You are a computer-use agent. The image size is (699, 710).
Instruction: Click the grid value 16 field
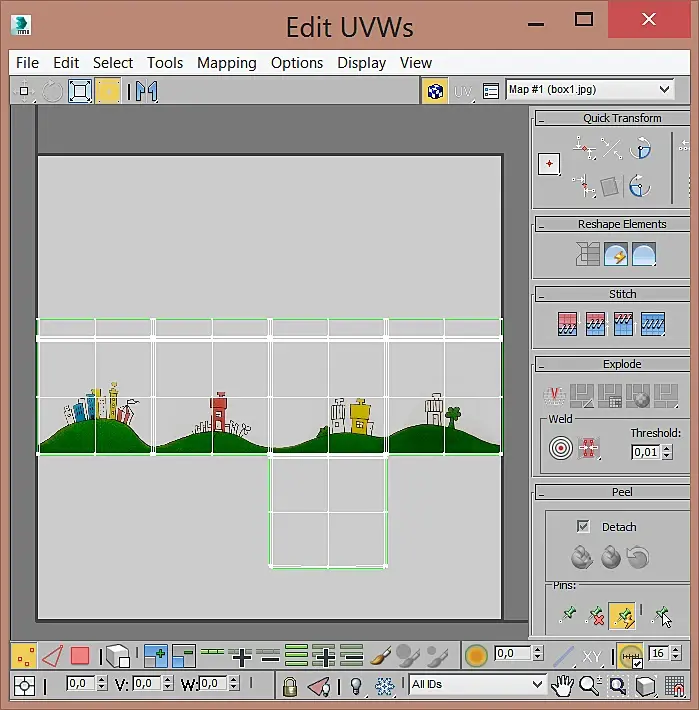pyautogui.click(x=659, y=653)
